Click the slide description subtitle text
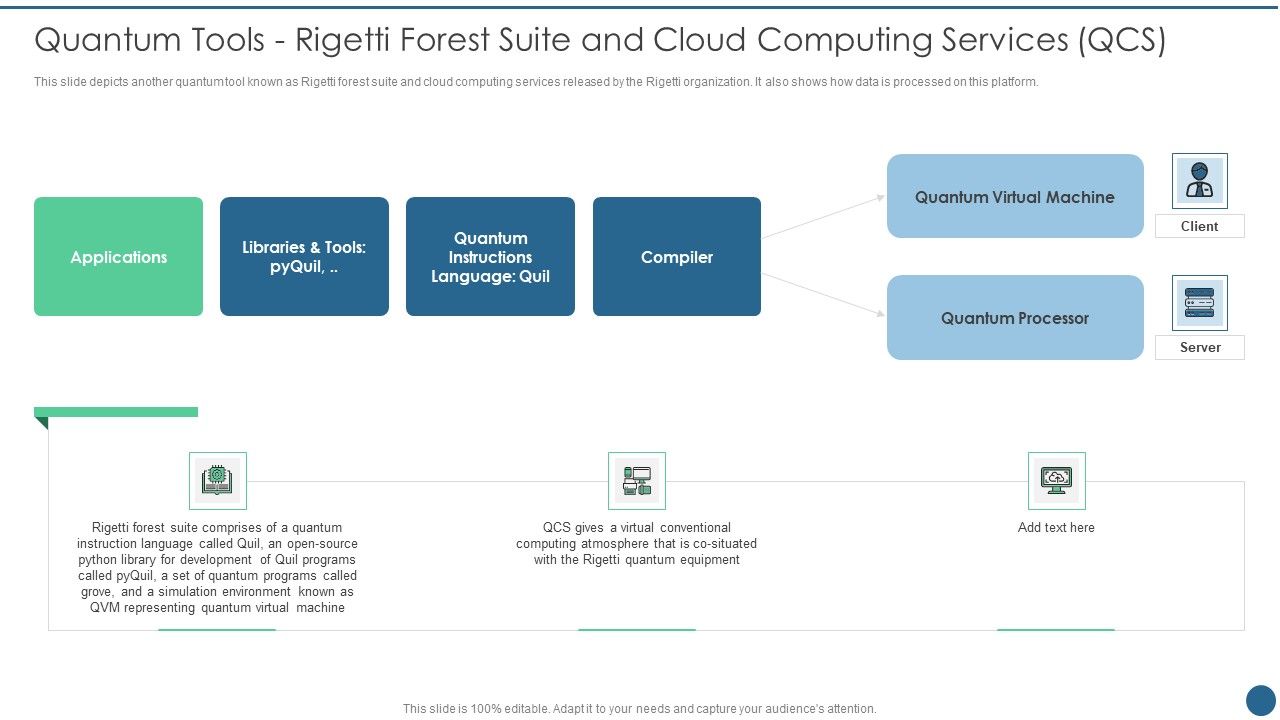Viewport: 1280px width, 720px height. tap(536, 82)
